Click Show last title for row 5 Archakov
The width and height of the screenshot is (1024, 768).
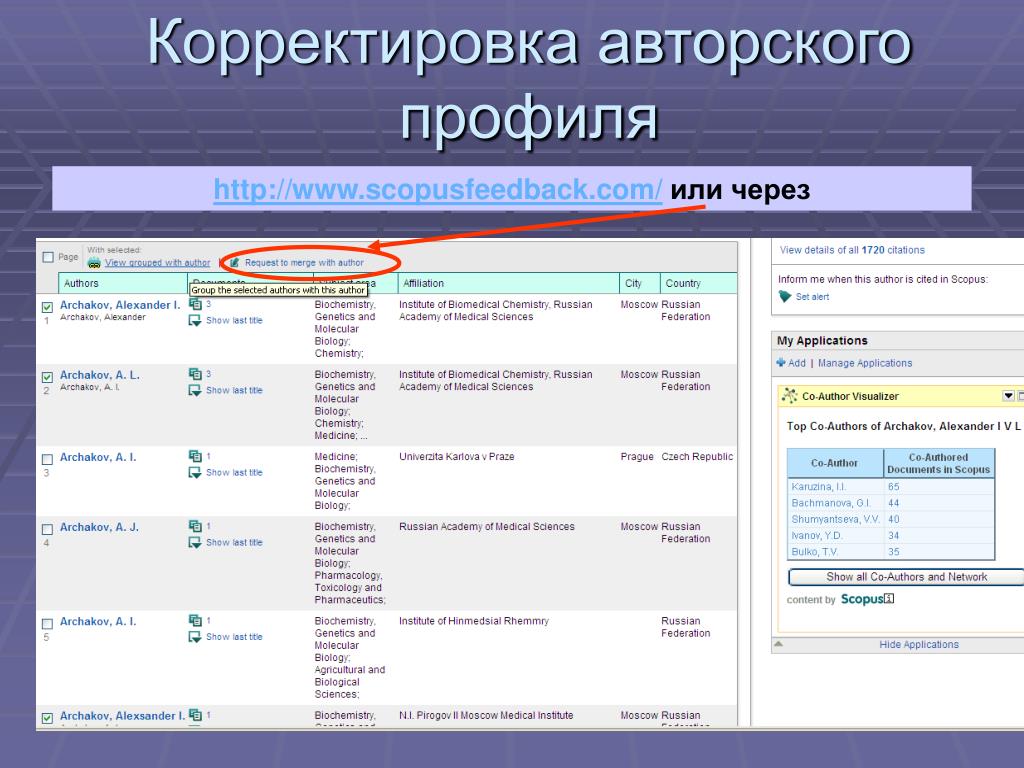[x=234, y=637]
